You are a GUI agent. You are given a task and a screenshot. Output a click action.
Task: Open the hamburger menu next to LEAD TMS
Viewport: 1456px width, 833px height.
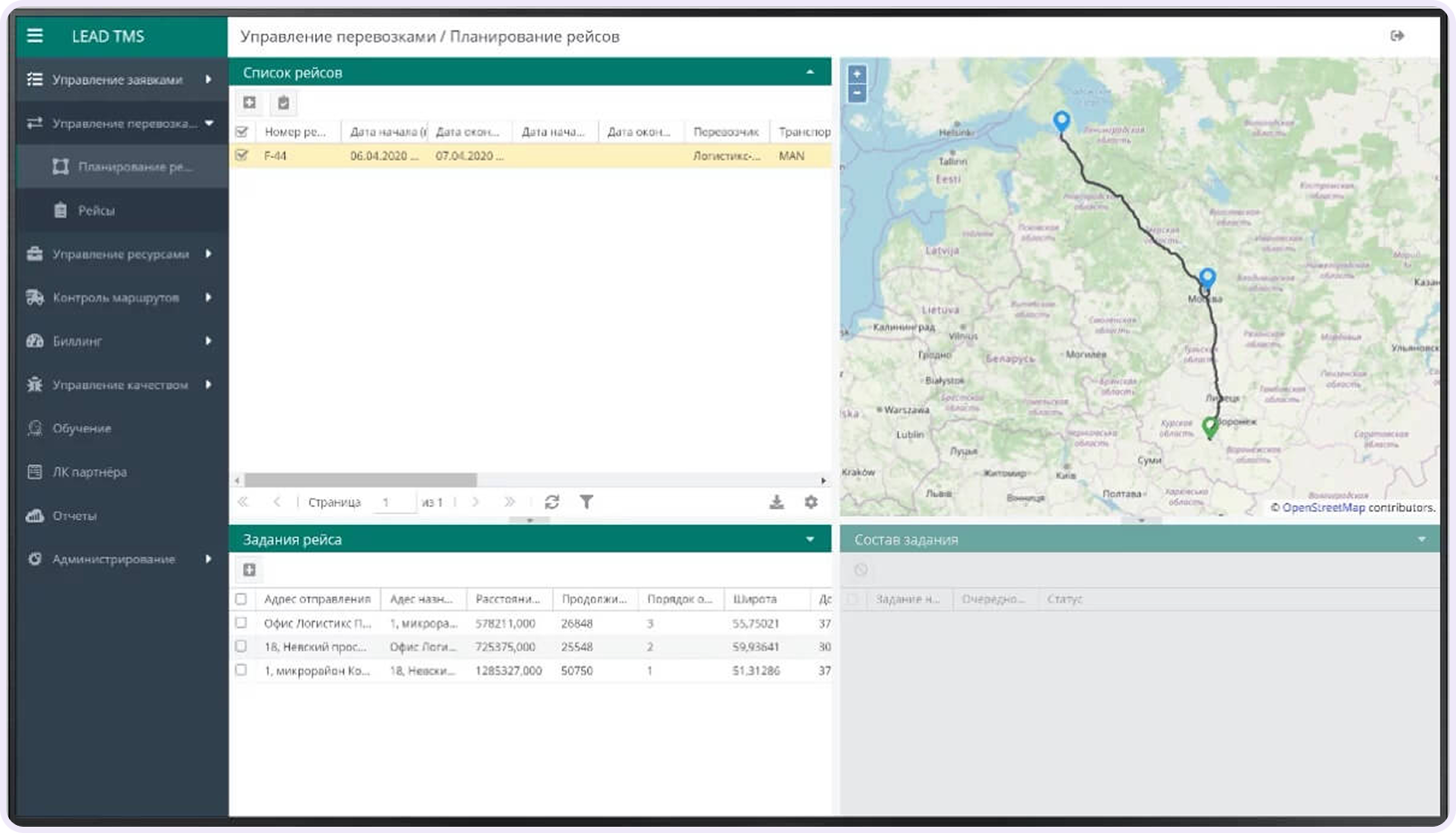(35, 36)
